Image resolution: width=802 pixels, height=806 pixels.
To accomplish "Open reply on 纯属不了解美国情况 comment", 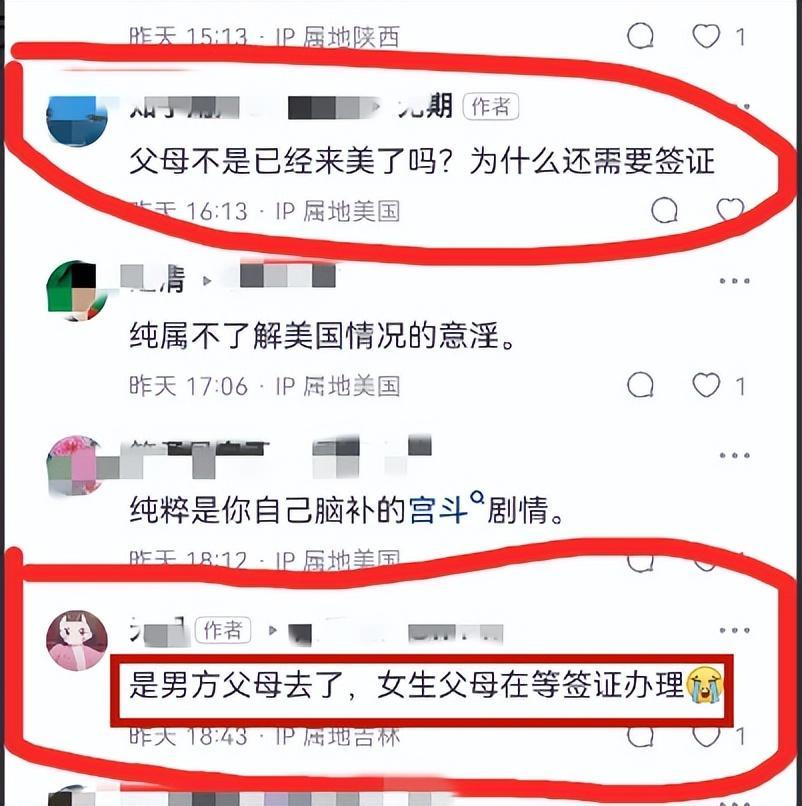I will coord(641,385).
